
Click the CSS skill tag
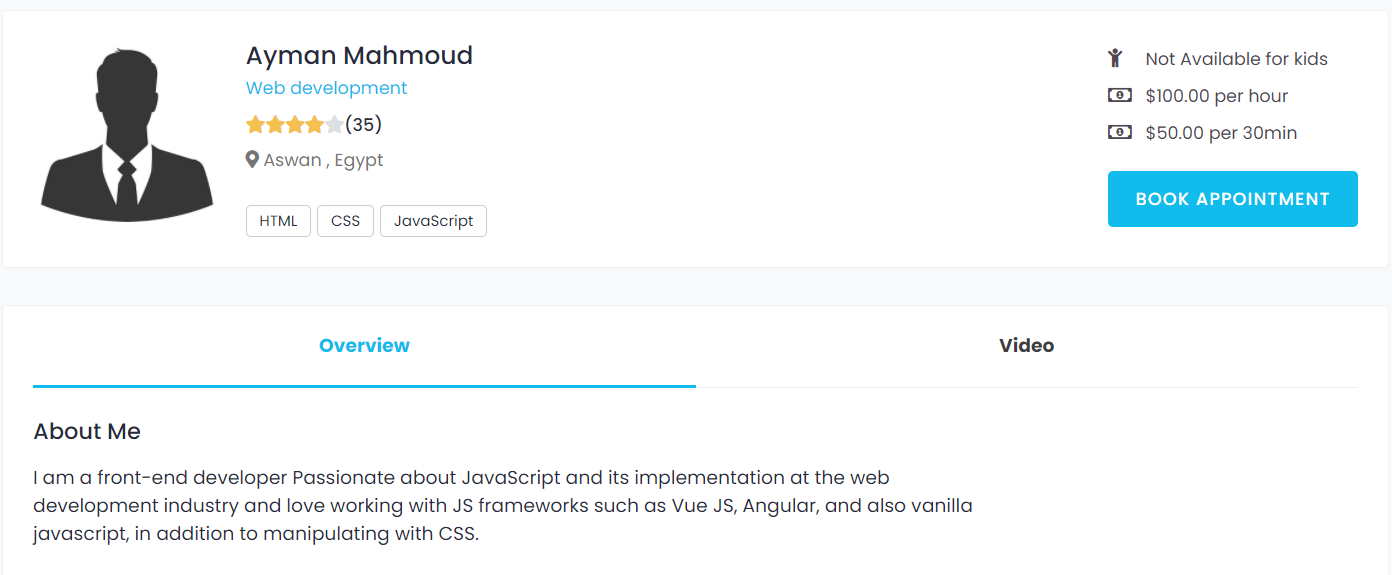pyautogui.click(x=345, y=221)
